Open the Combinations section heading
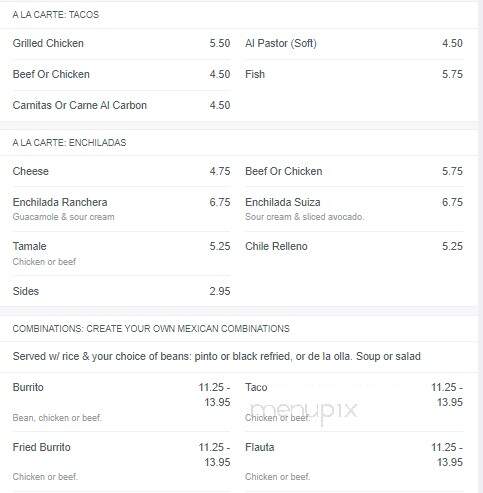 (151, 329)
